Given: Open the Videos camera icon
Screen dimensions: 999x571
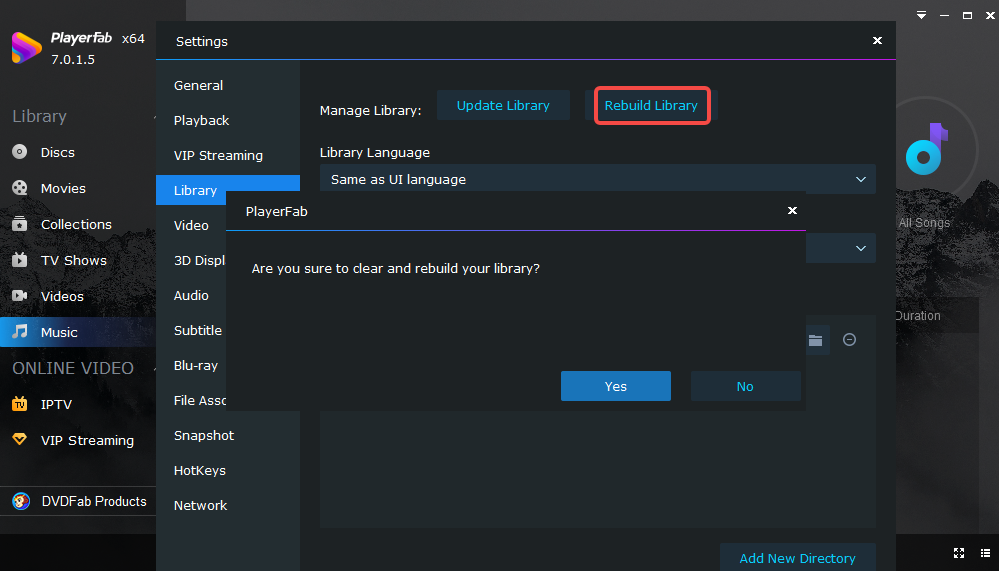Looking at the screenshot, I should click(x=20, y=296).
